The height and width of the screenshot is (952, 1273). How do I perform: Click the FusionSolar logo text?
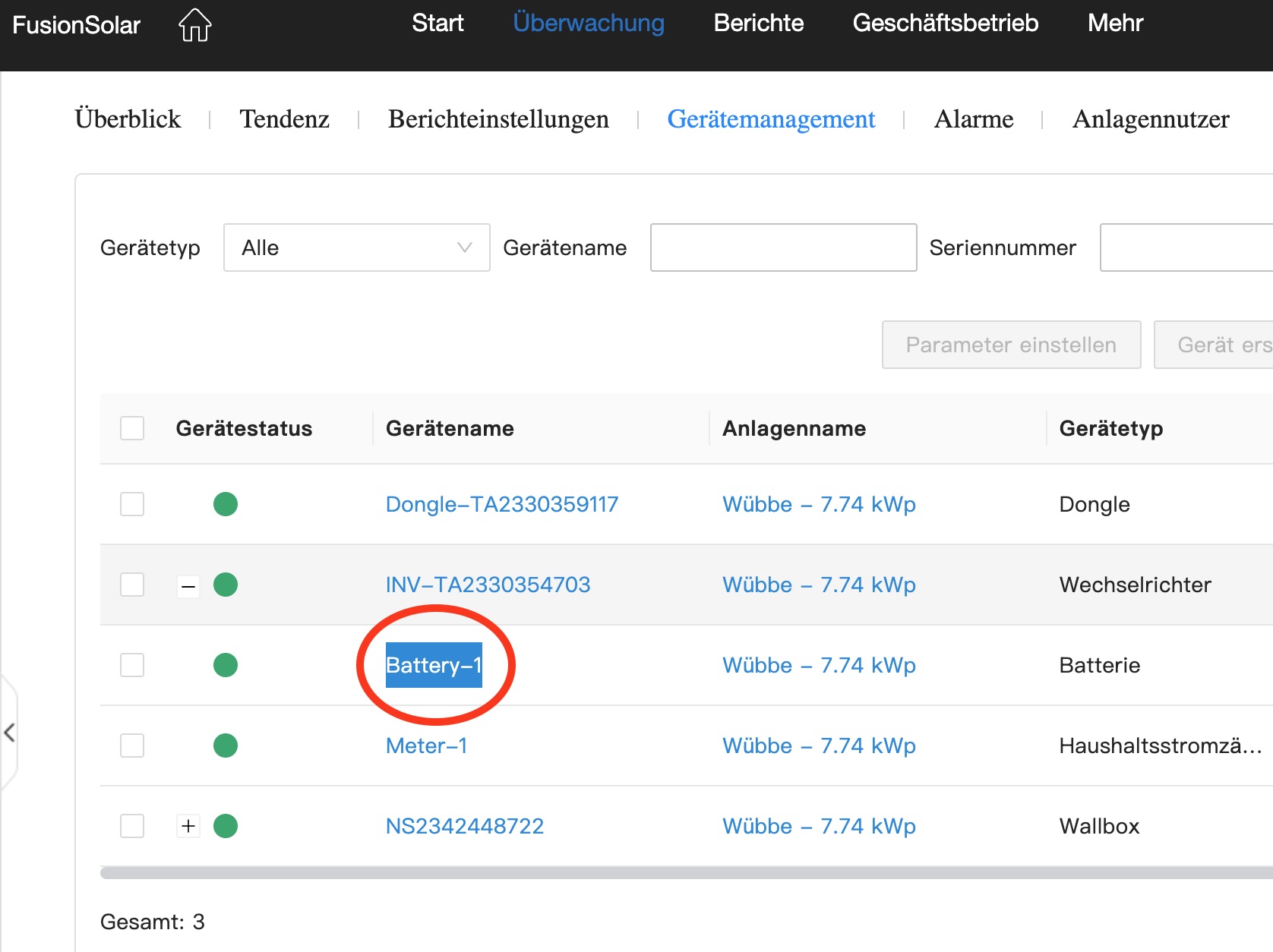(x=77, y=25)
